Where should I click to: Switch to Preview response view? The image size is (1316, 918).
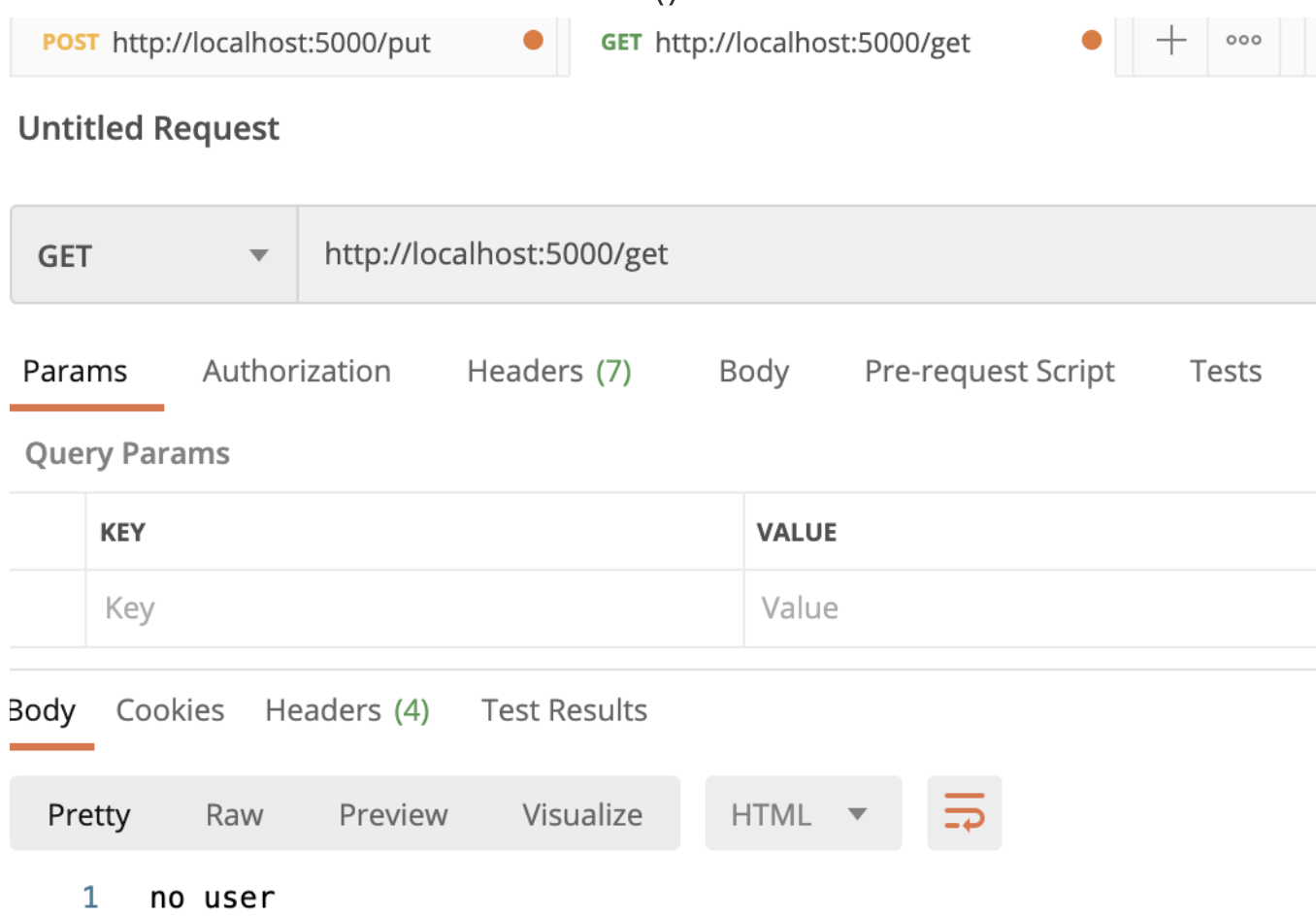(393, 814)
